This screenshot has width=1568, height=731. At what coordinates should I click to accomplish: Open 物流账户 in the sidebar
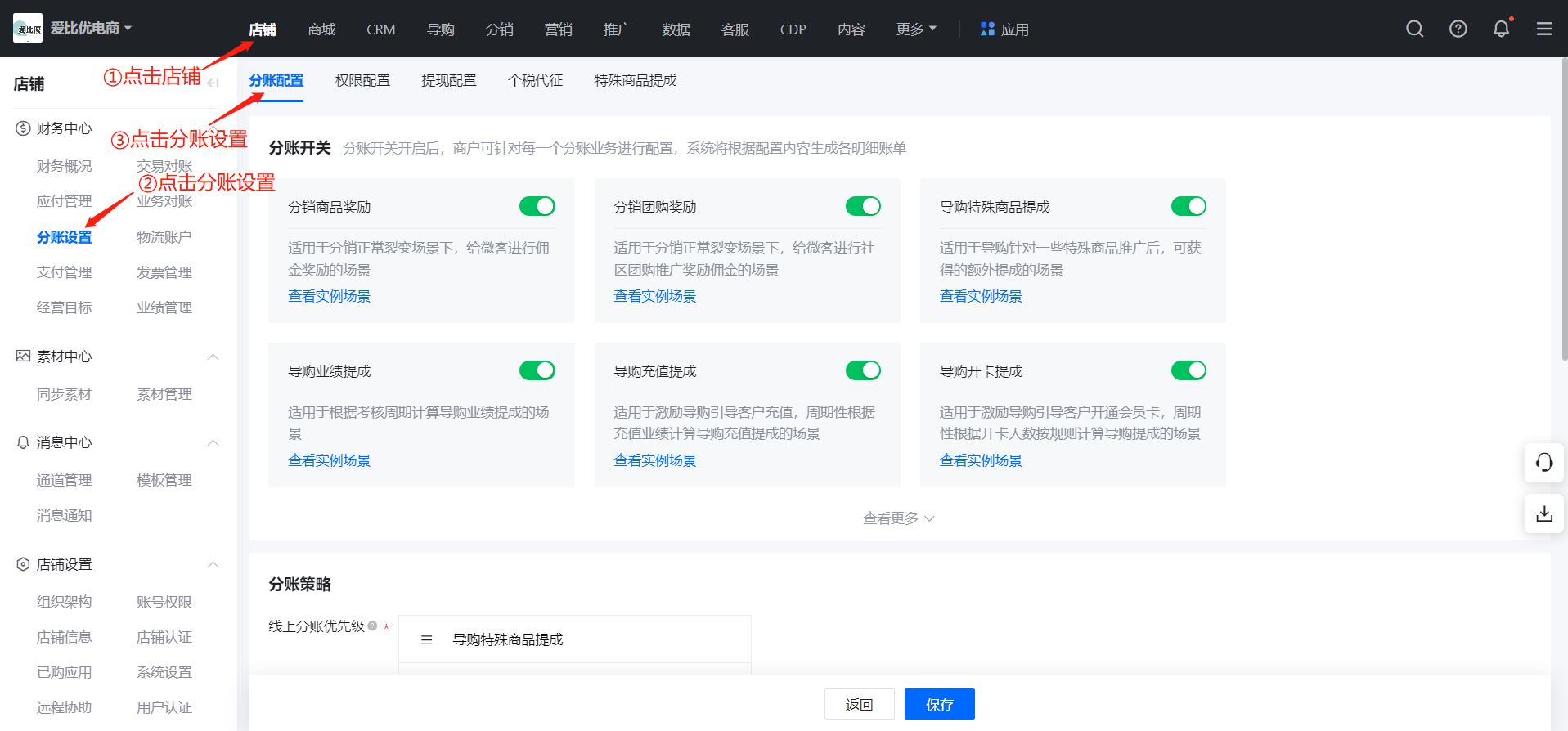coord(164,237)
